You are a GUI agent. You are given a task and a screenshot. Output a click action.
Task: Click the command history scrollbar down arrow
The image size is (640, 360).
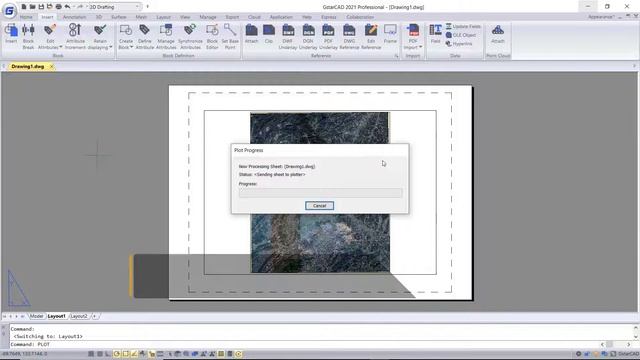click(636, 336)
